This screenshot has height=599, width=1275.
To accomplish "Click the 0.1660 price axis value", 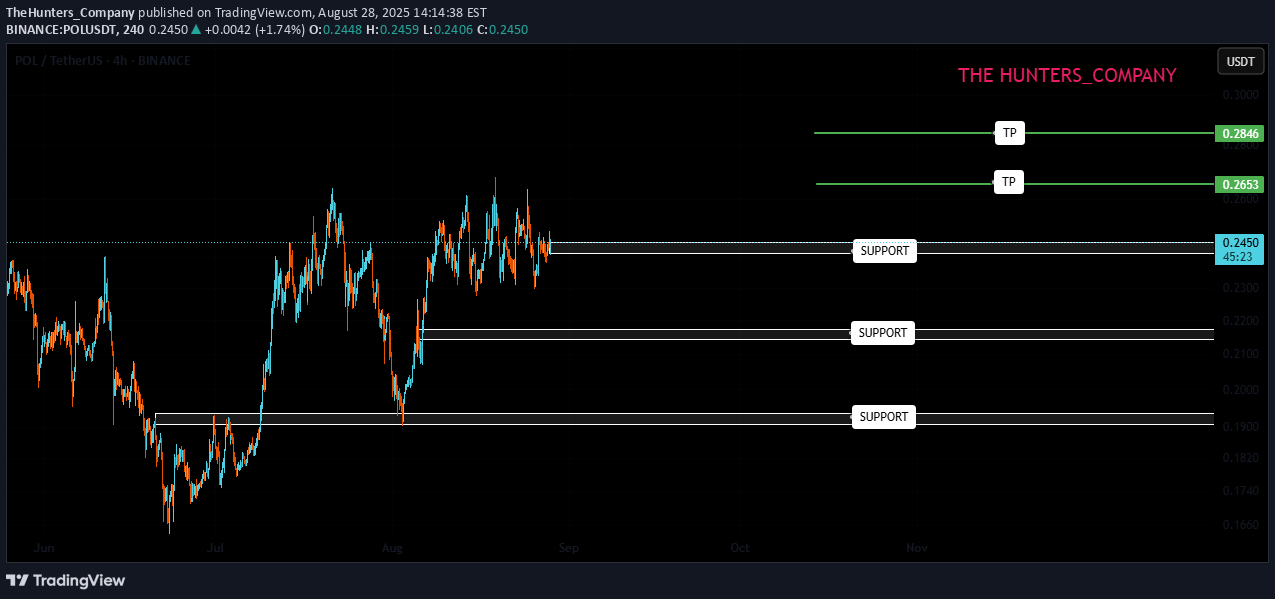I will [x=1240, y=525].
